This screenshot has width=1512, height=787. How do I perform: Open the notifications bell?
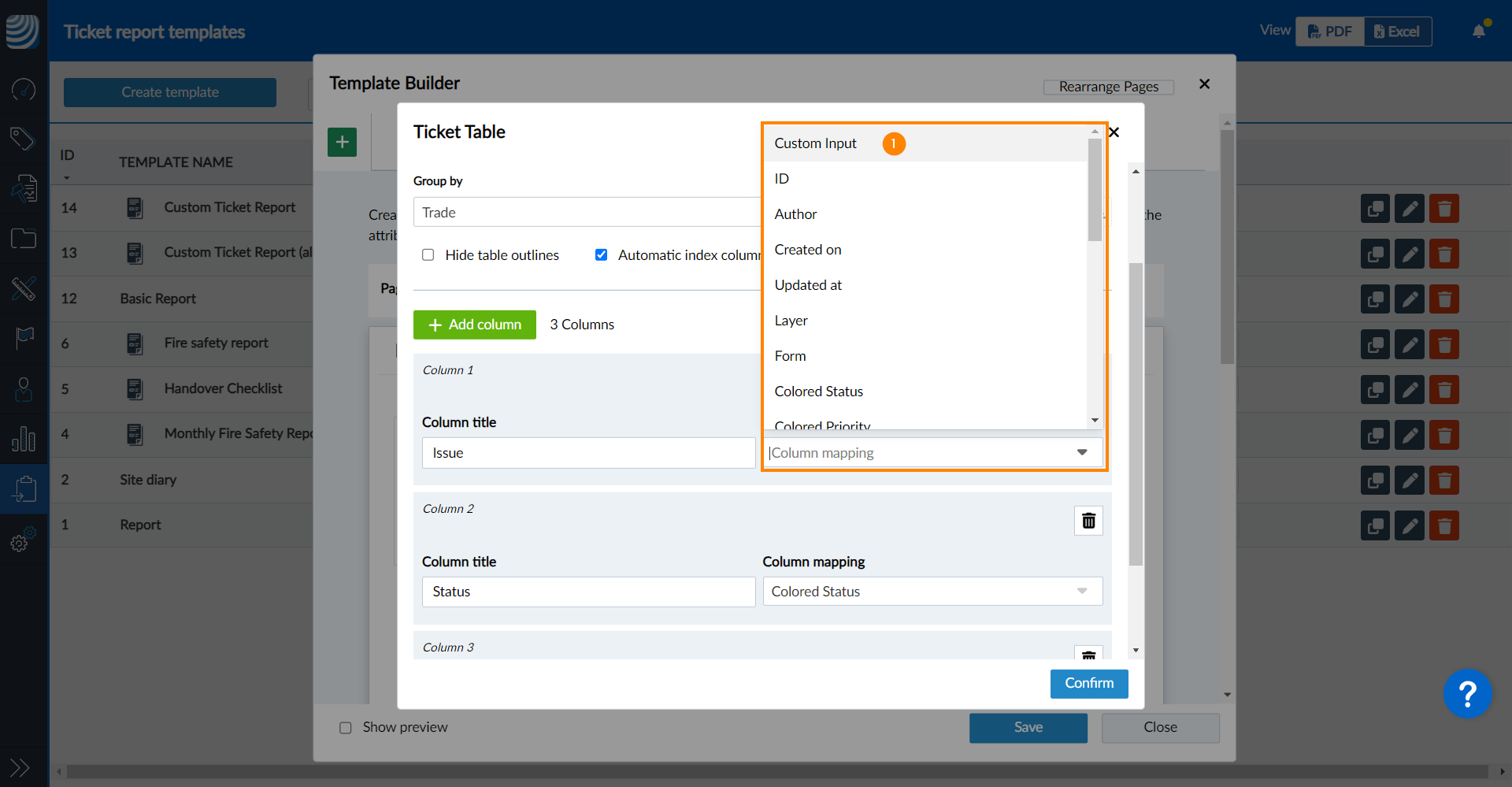[x=1479, y=32]
